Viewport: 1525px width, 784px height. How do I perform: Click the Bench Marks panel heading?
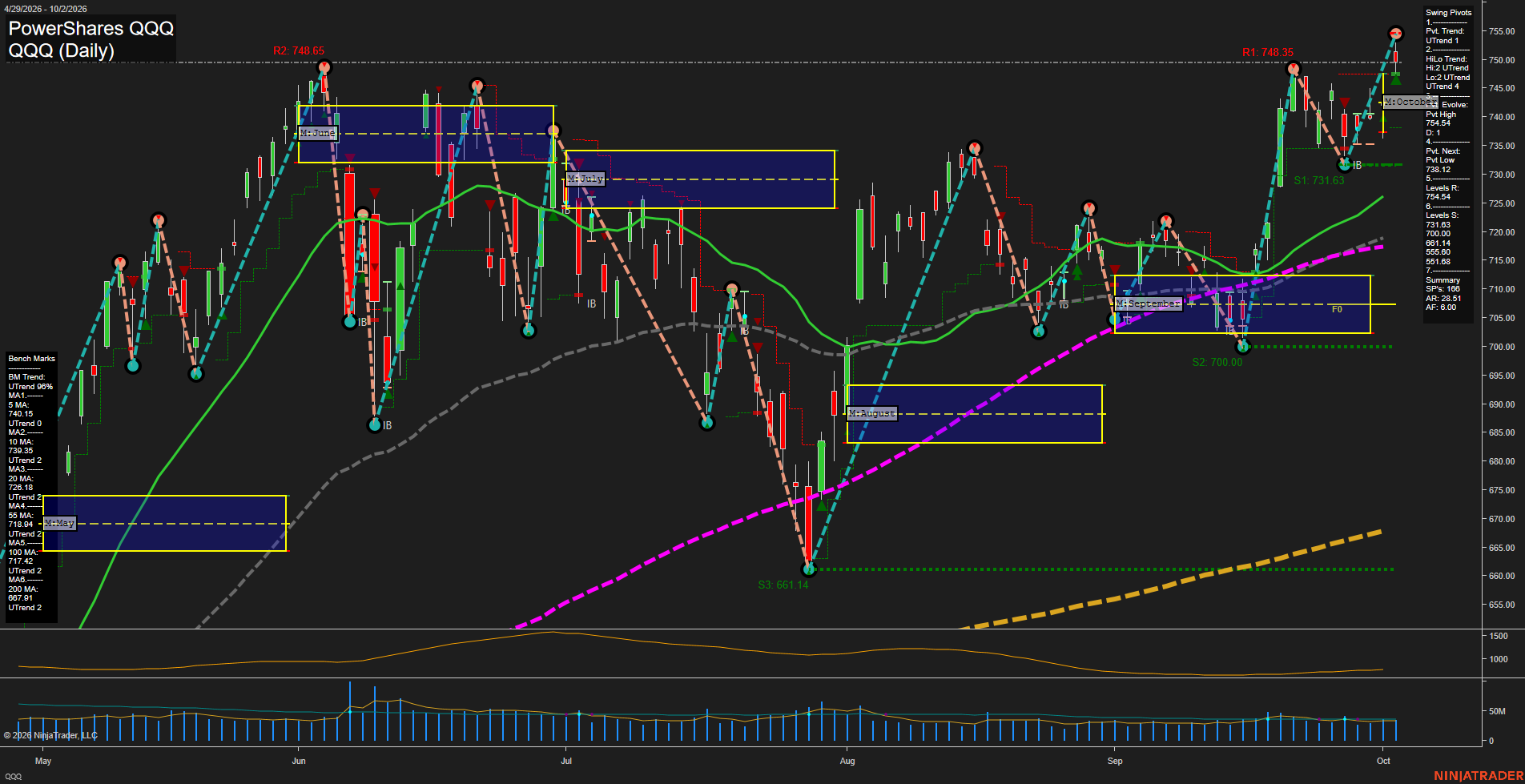(x=32, y=359)
